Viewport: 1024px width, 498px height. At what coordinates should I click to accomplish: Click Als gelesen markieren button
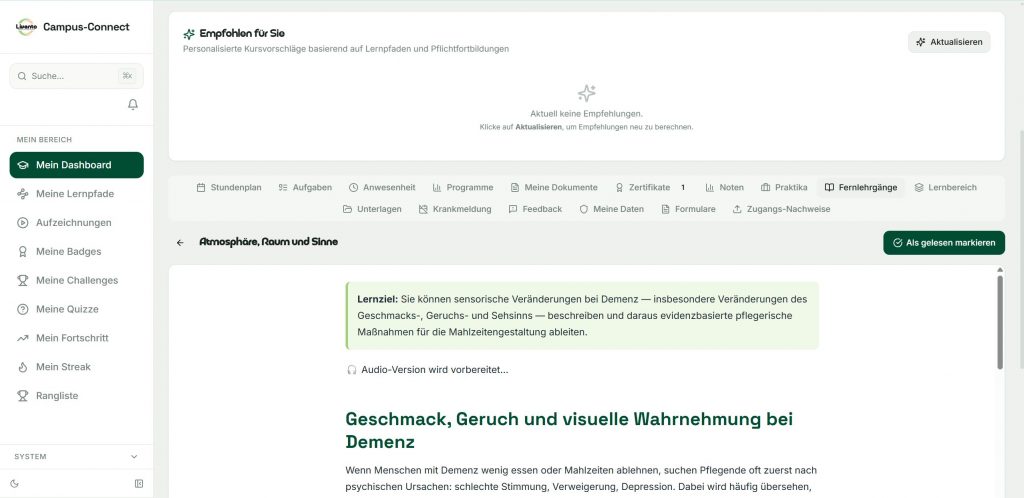(944, 243)
